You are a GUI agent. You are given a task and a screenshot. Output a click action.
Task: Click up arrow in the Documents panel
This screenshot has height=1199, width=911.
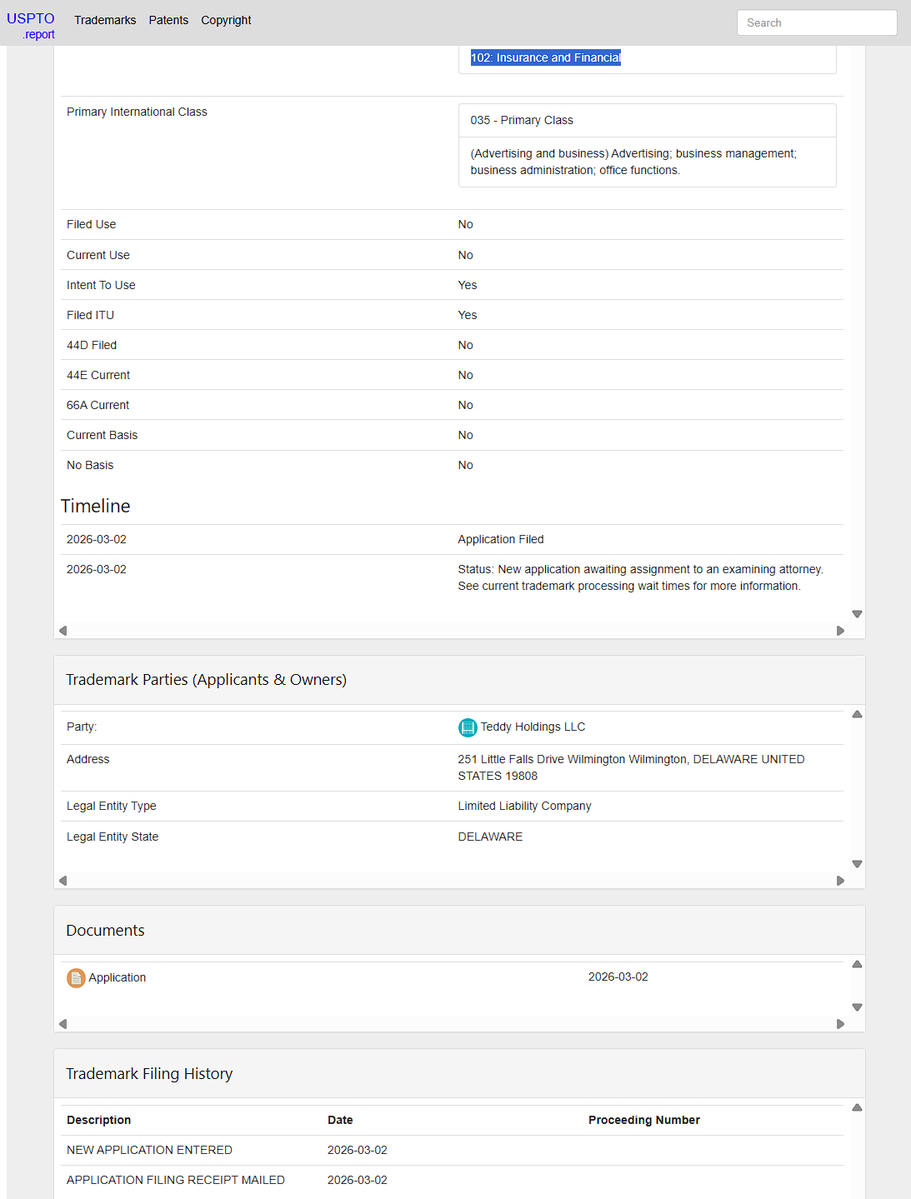pyautogui.click(x=857, y=964)
